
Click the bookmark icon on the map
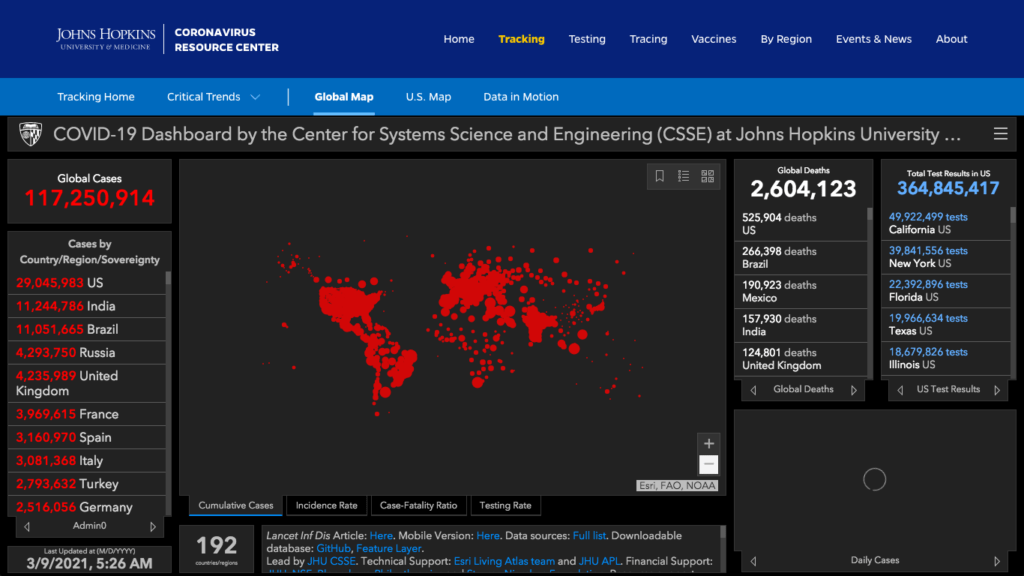click(660, 176)
